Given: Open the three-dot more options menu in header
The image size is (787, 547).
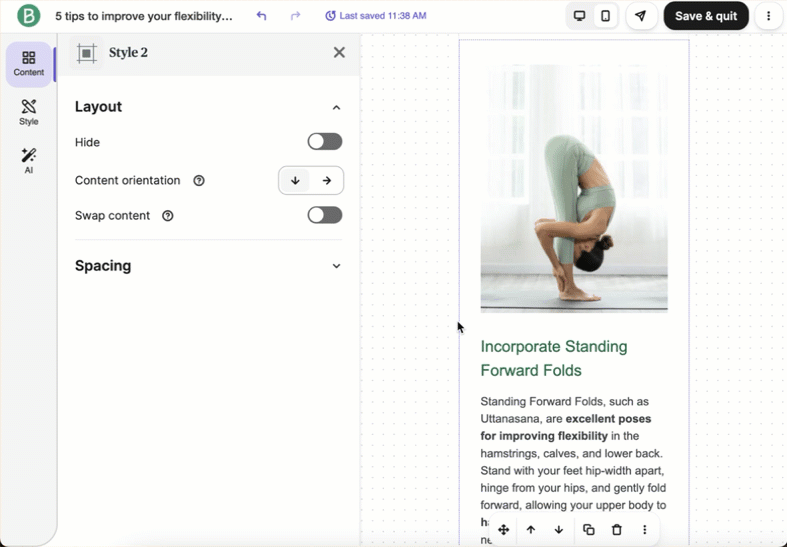Looking at the screenshot, I should pyautogui.click(x=768, y=16).
